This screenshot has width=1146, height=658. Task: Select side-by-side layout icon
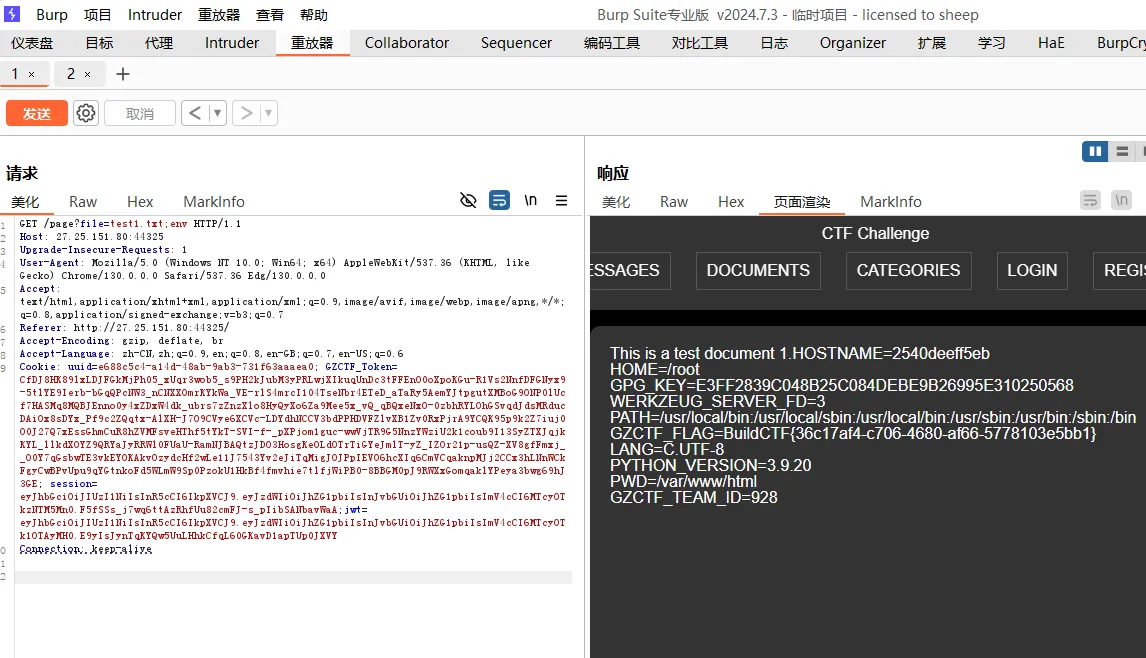[x=1095, y=151]
